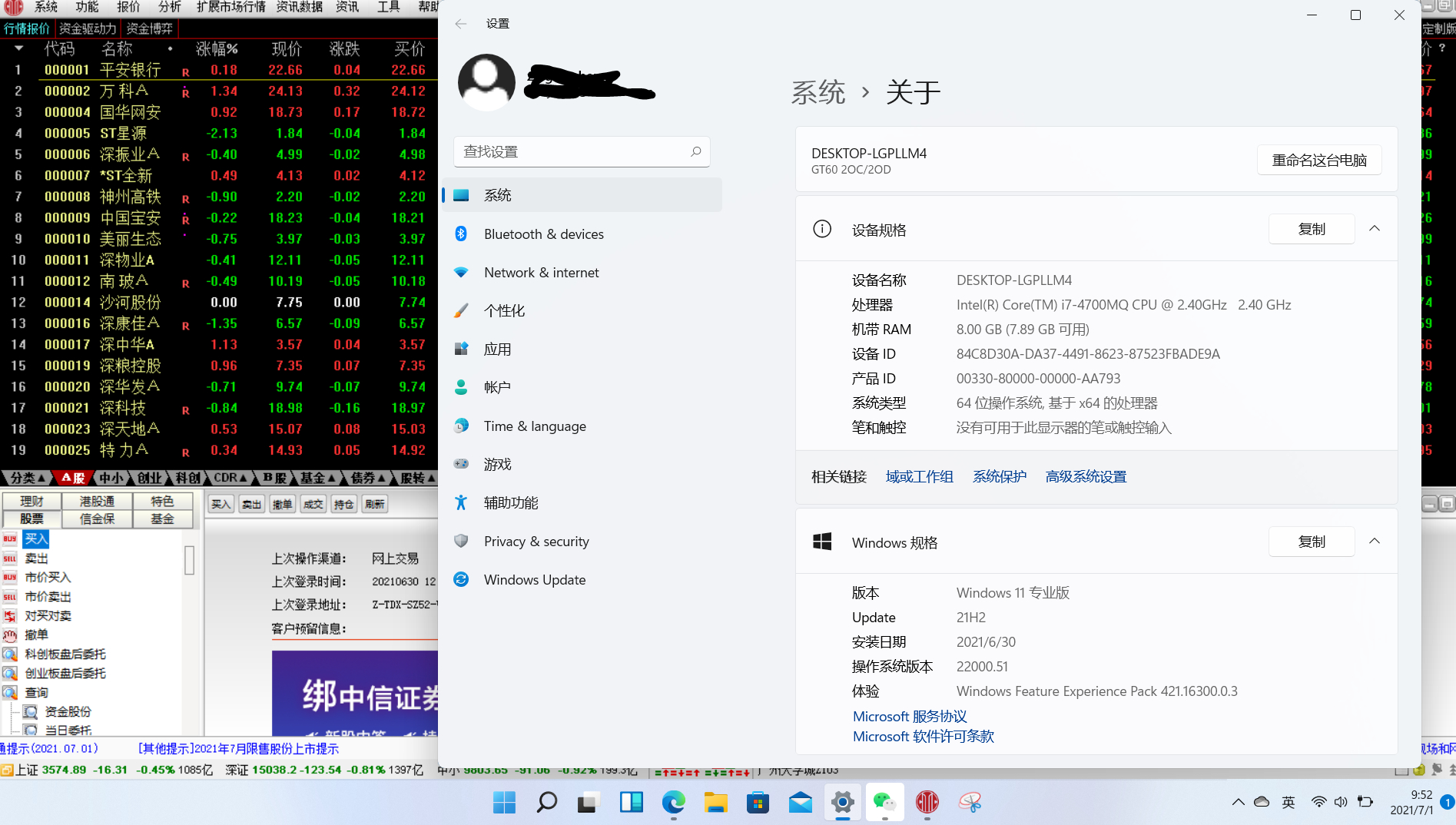Screen dimensions: 1456x825
Task: Open 报价 menu in stock app
Action: [x=128, y=7]
